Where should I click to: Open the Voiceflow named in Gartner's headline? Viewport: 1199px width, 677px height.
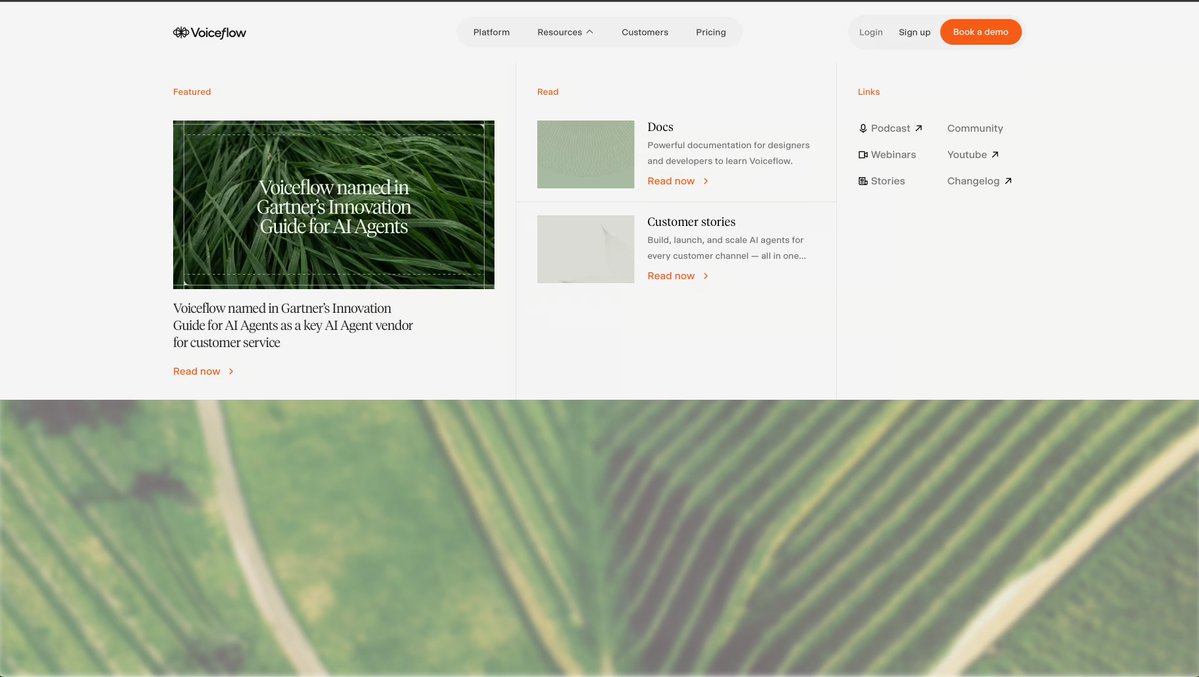pyautogui.click(x=293, y=325)
